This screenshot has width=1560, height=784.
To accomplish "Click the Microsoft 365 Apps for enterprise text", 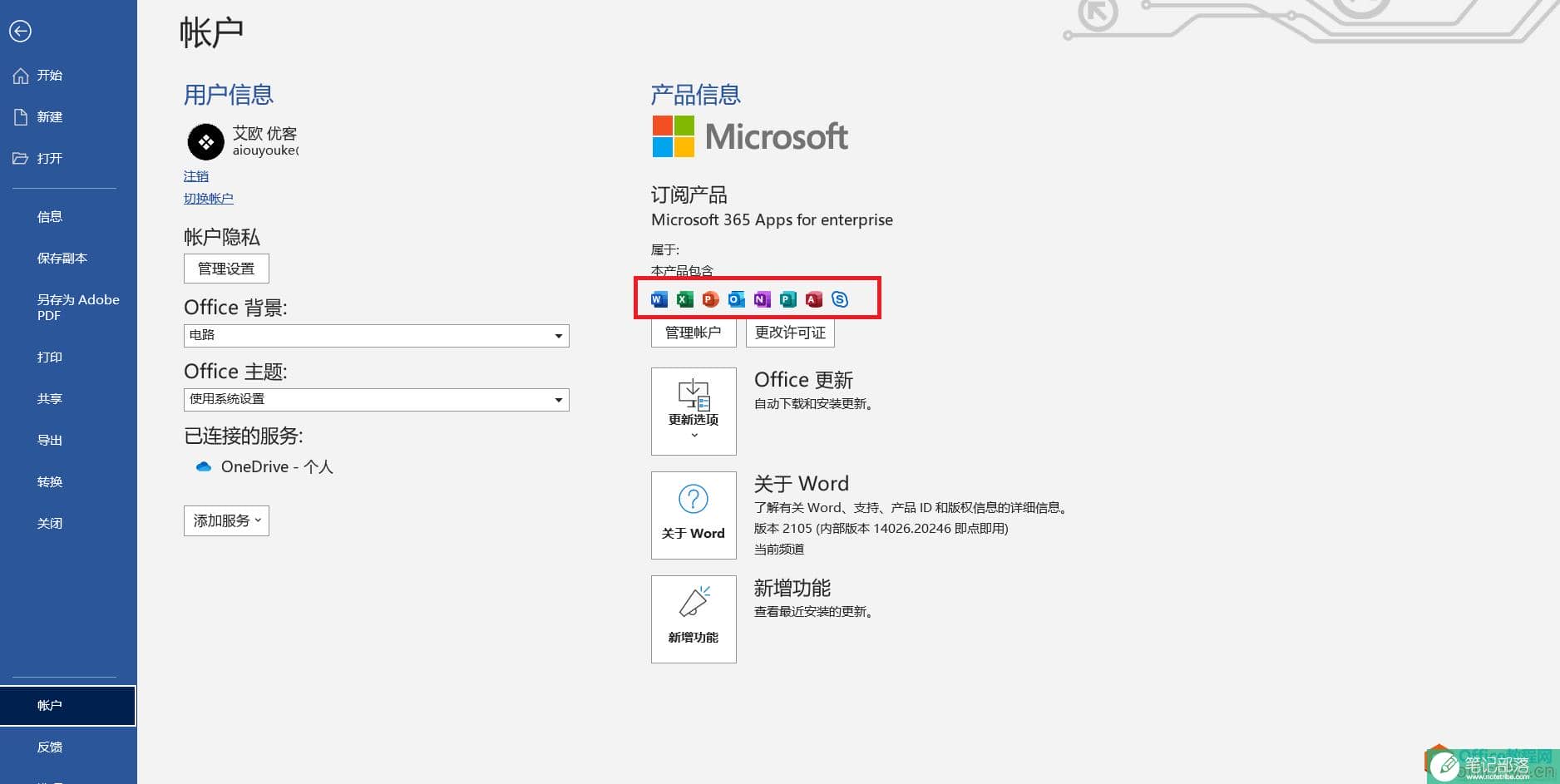I will tap(772, 219).
